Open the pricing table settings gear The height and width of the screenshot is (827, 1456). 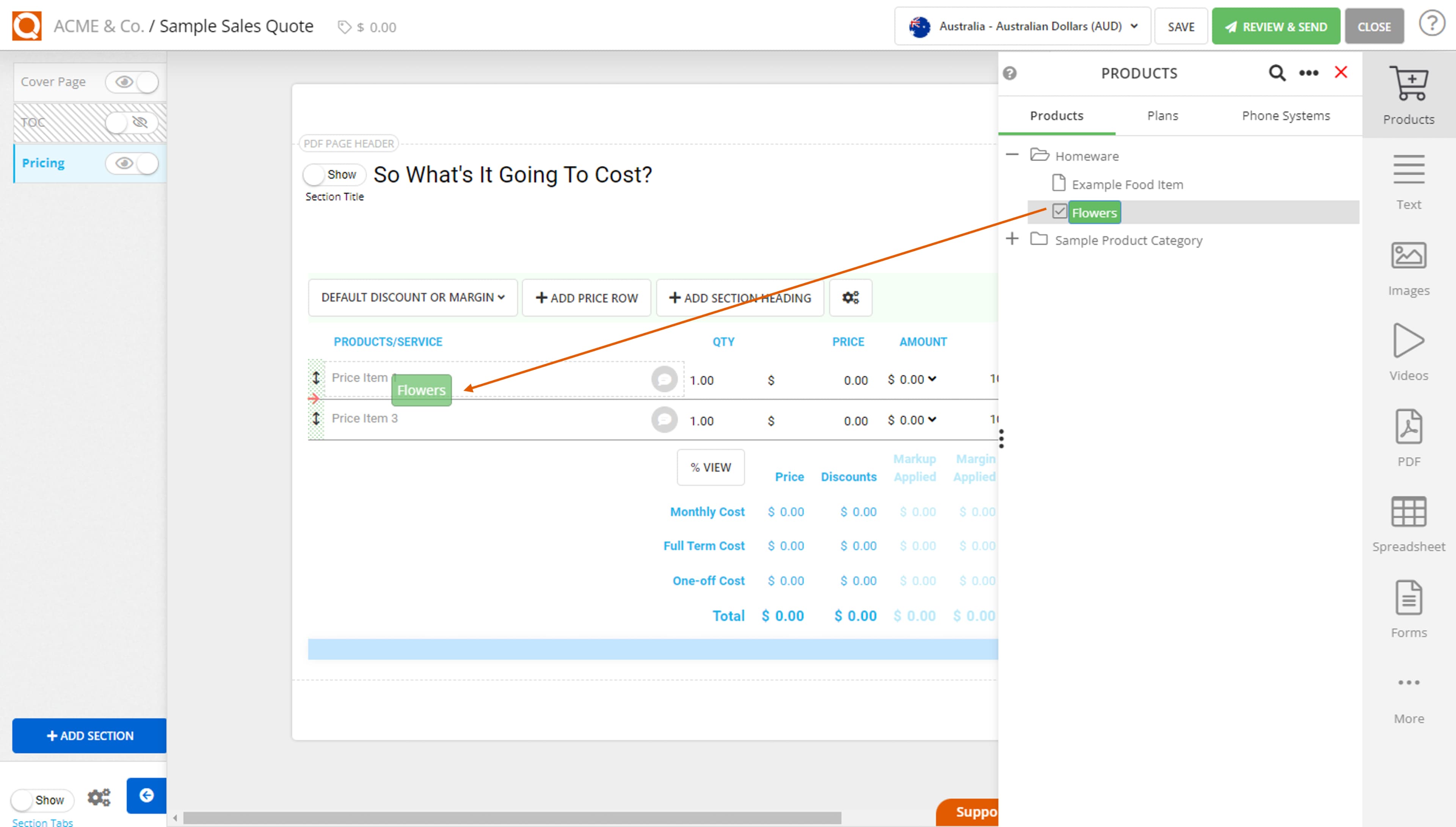[850, 297]
